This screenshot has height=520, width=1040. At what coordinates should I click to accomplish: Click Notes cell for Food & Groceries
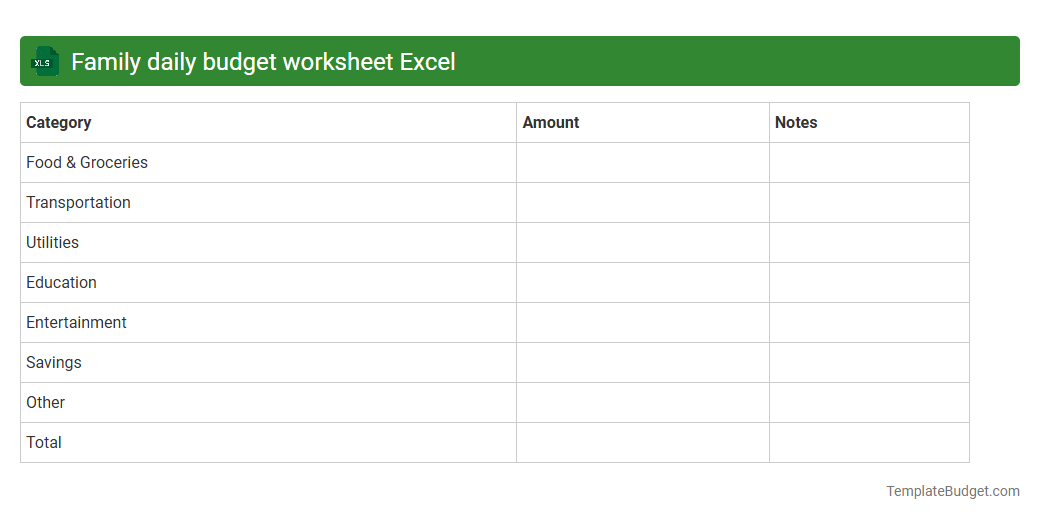click(869, 162)
